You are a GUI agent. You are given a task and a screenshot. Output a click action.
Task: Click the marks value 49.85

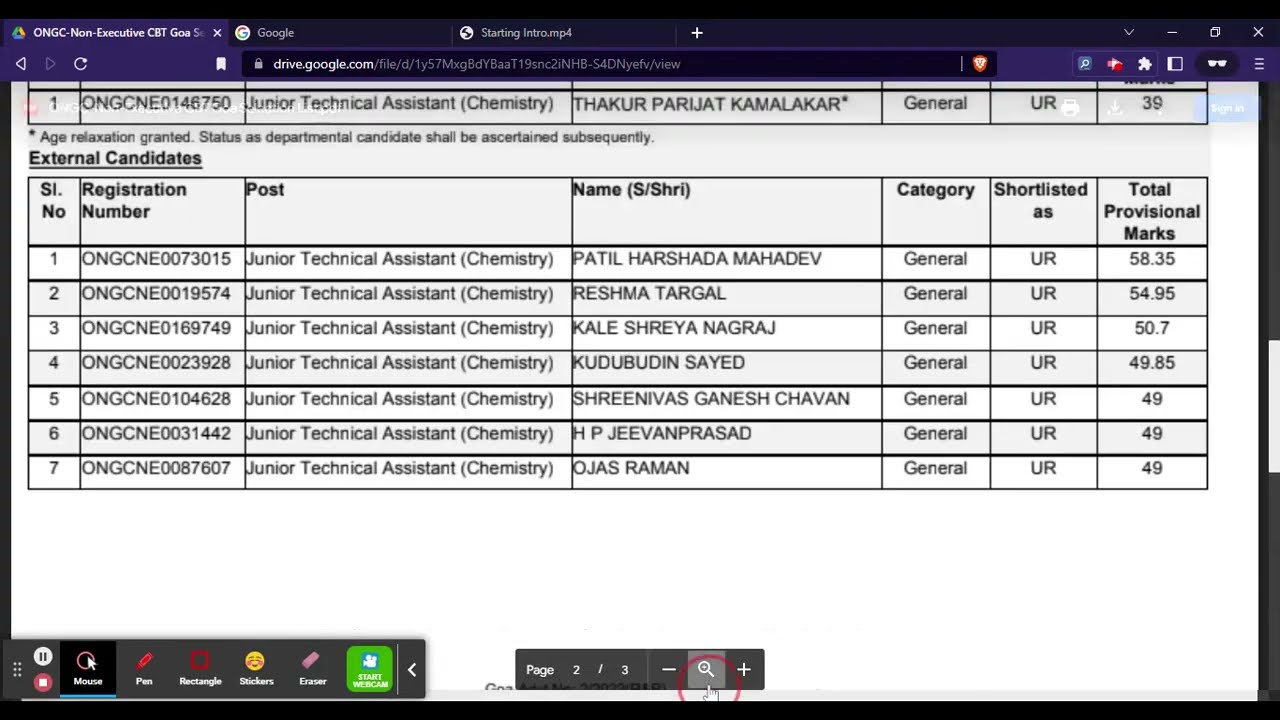[x=1152, y=363]
